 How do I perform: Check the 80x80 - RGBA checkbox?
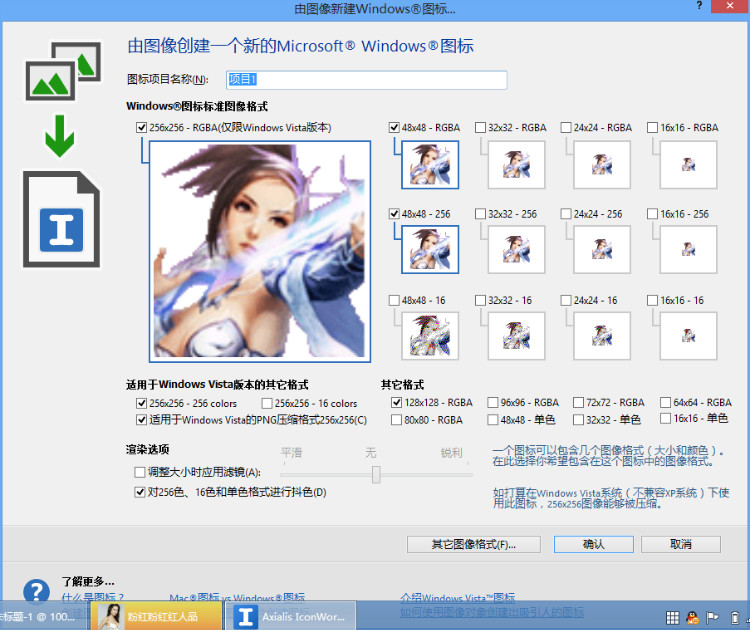(396, 420)
